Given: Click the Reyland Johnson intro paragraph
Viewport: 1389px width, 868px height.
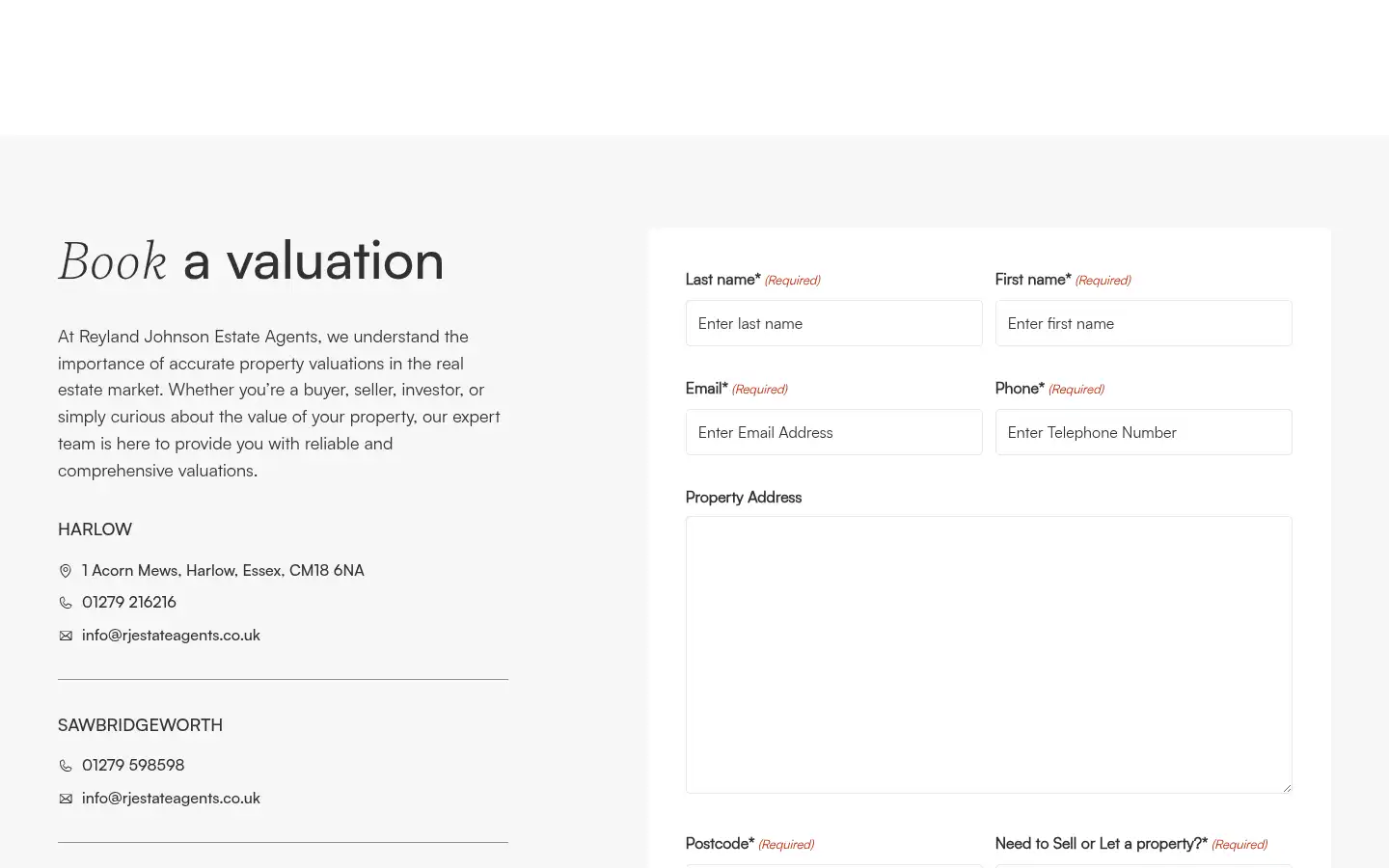Looking at the screenshot, I should (x=280, y=403).
